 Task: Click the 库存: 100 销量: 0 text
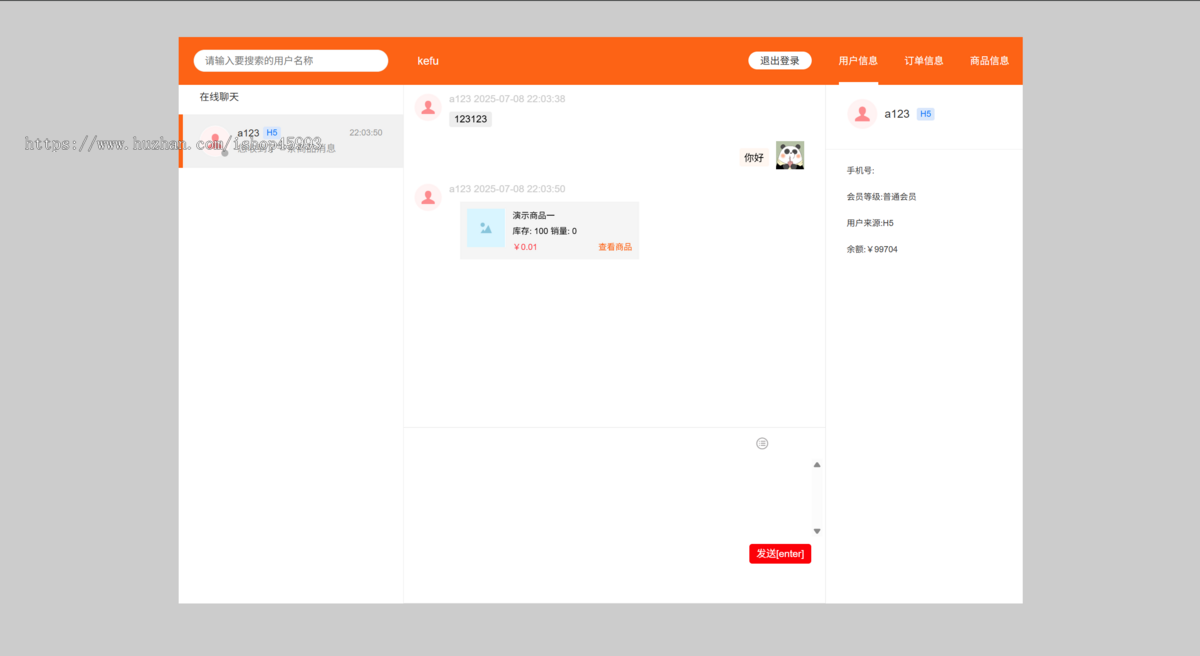[x=545, y=231]
